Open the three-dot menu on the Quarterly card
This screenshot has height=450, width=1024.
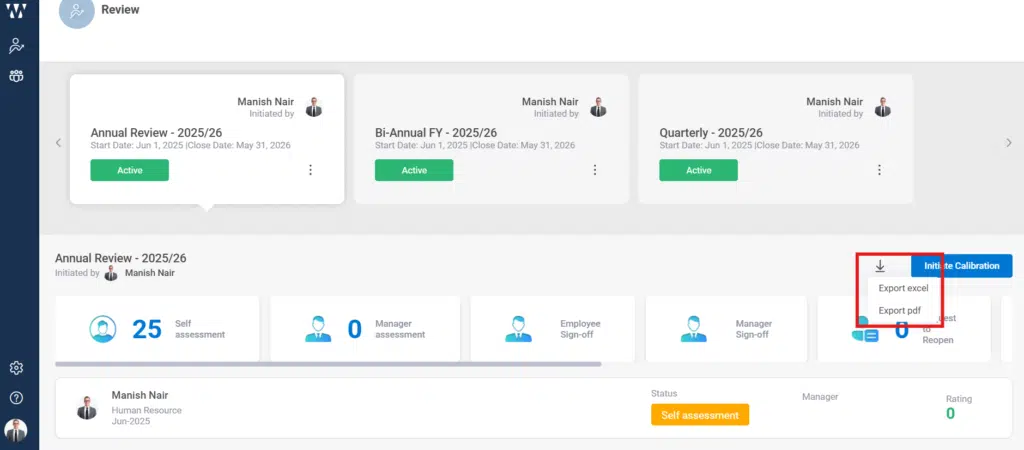point(879,170)
